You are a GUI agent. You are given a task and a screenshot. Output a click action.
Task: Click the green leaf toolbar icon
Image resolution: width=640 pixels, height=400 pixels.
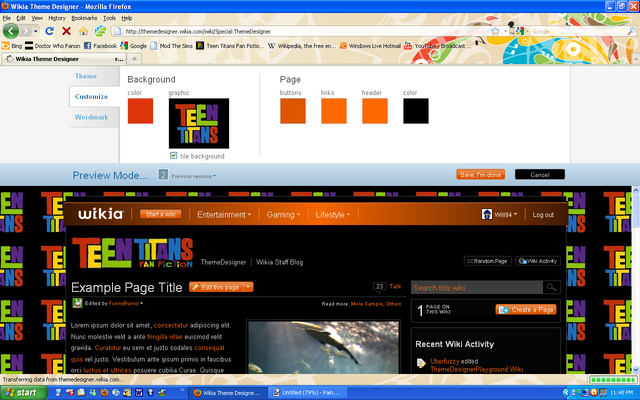click(100, 31)
